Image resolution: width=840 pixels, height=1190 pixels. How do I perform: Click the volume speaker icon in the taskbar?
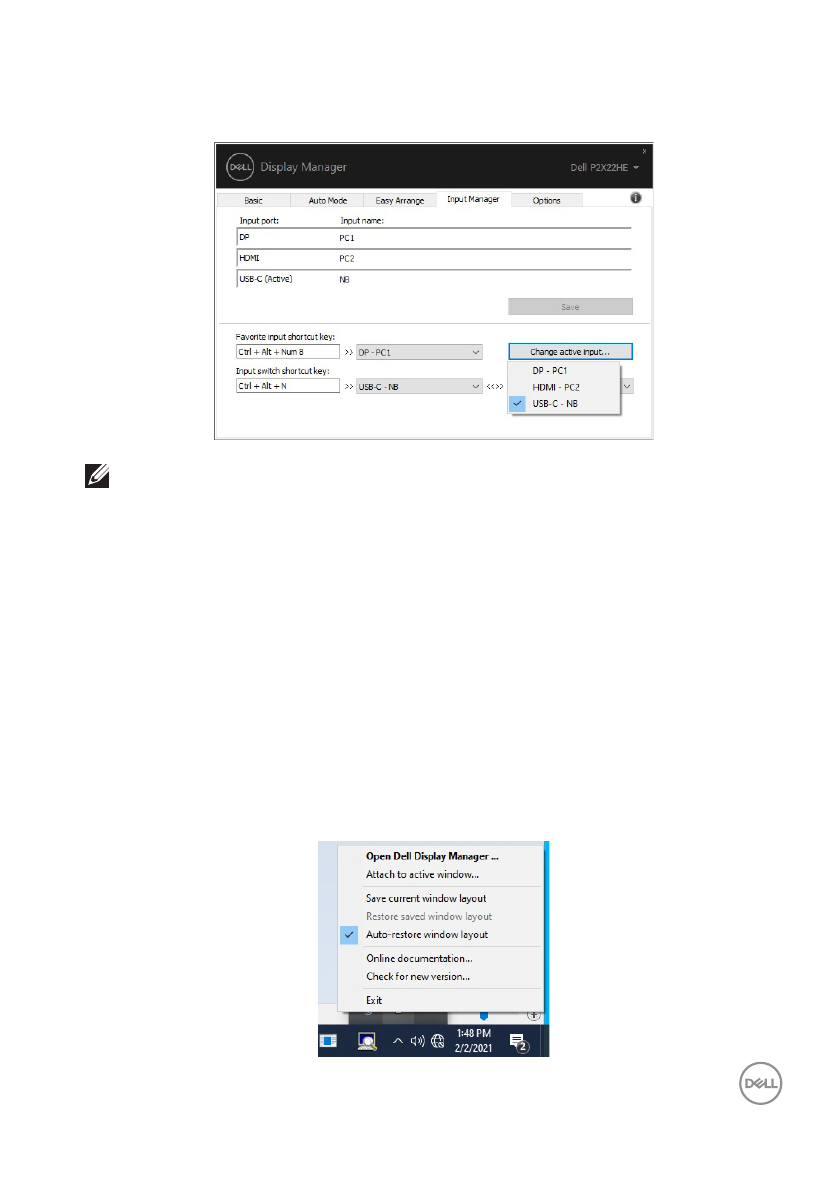[417, 1041]
